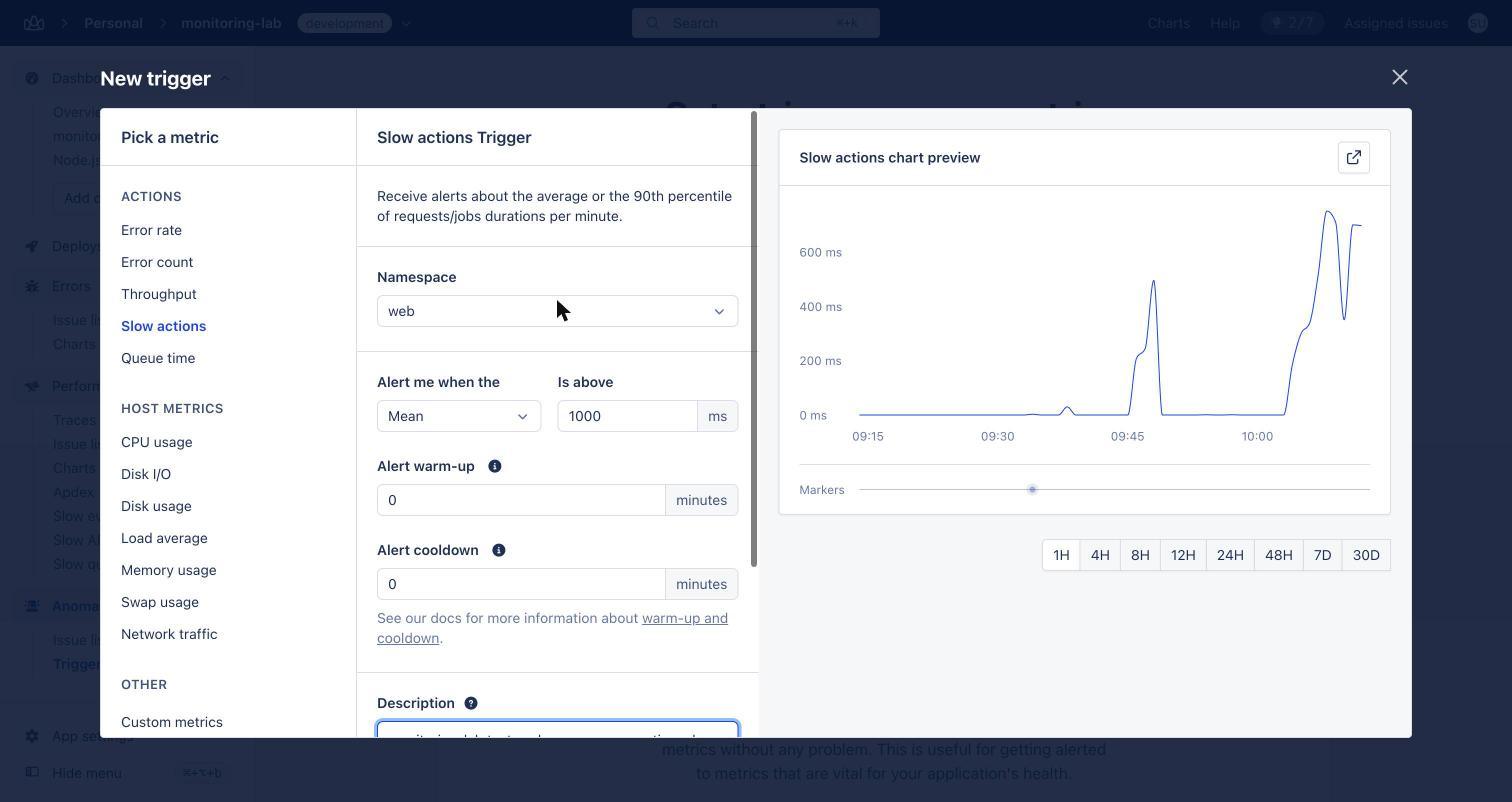Select the Disk I/O host metric

146,474
